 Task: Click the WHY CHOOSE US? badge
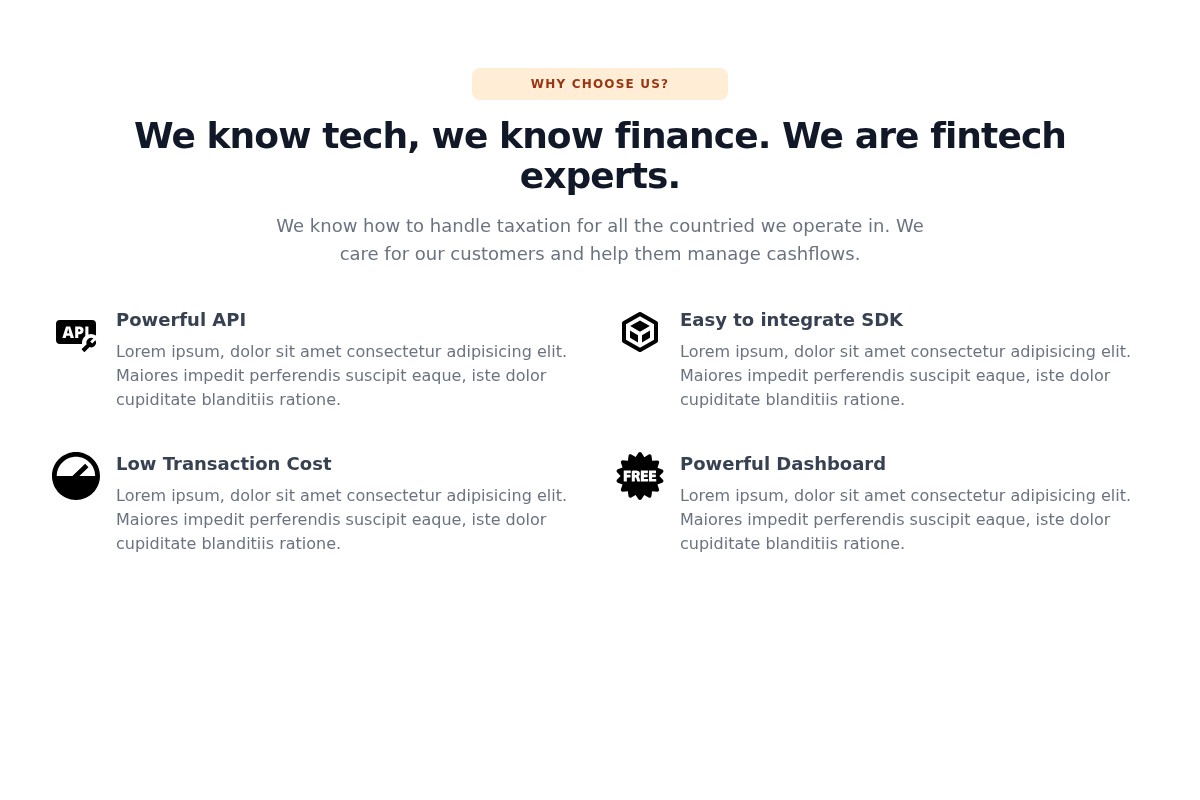600,84
